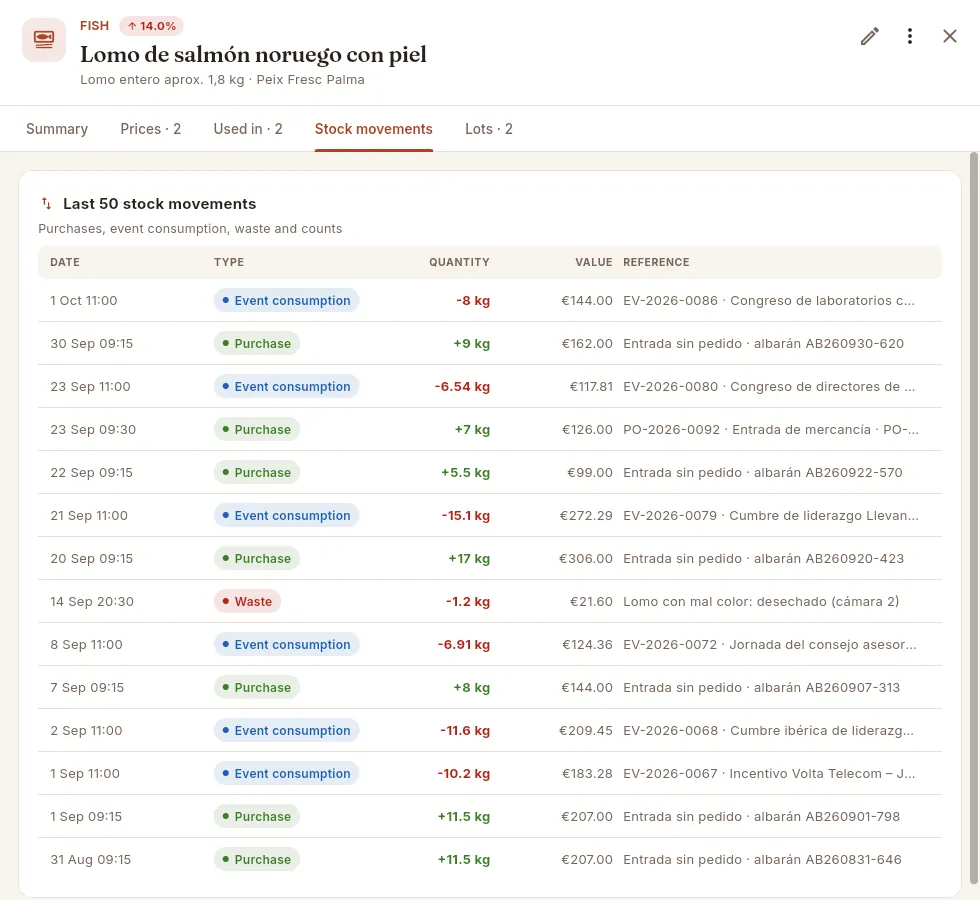Click the fish category icon
Viewport: 980px width, 900px height.
click(x=44, y=40)
